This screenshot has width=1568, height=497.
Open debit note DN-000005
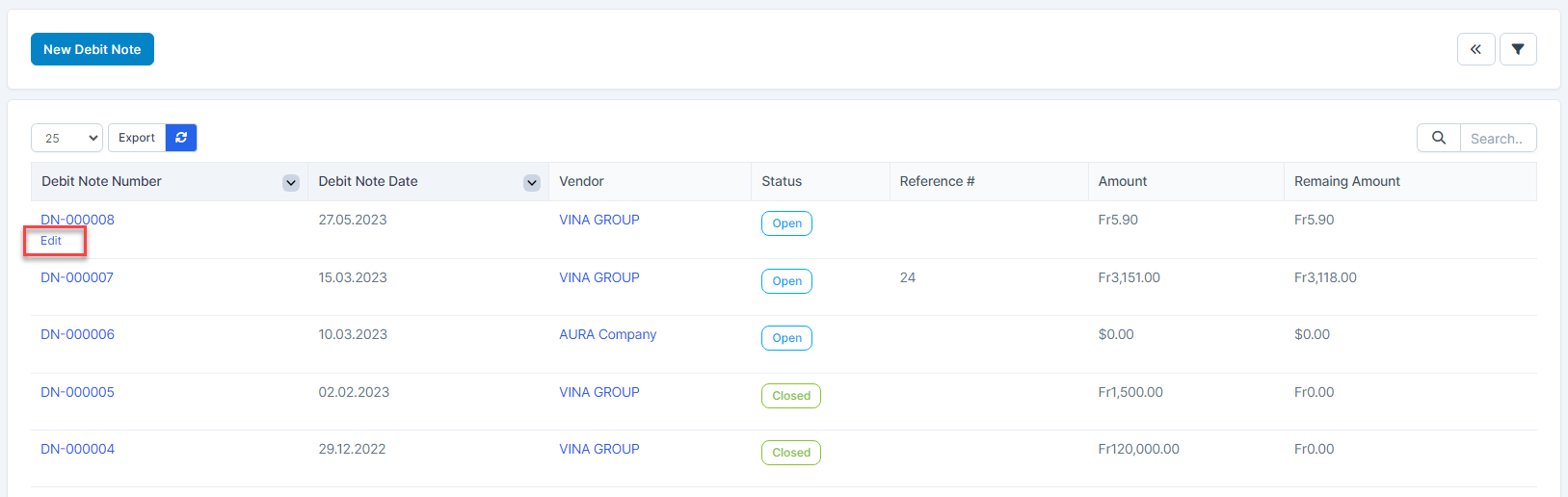coord(77,392)
